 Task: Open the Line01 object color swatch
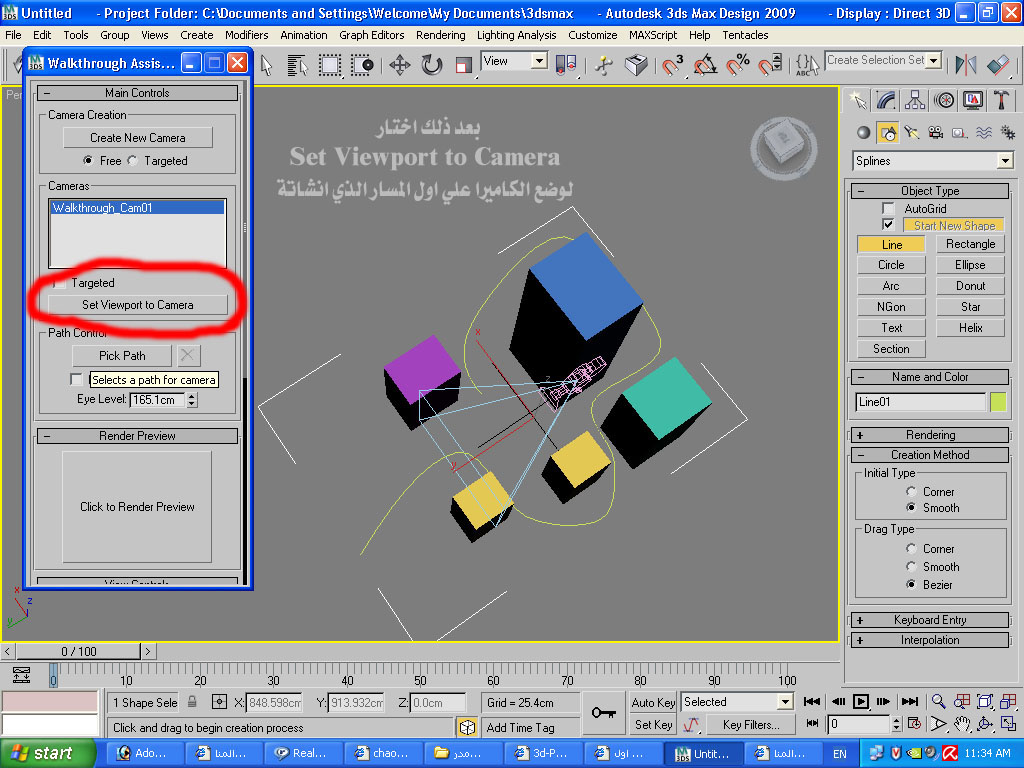pos(998,402)
